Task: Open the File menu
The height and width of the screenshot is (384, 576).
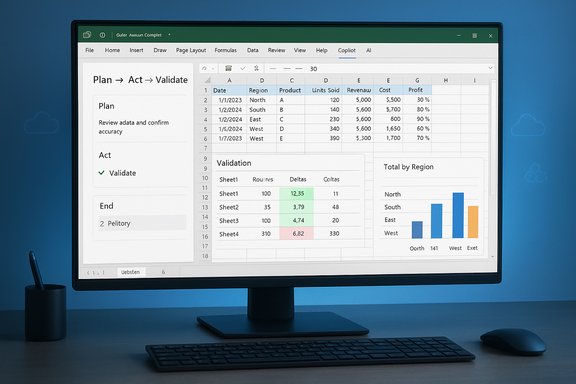Action: point(90,50)
